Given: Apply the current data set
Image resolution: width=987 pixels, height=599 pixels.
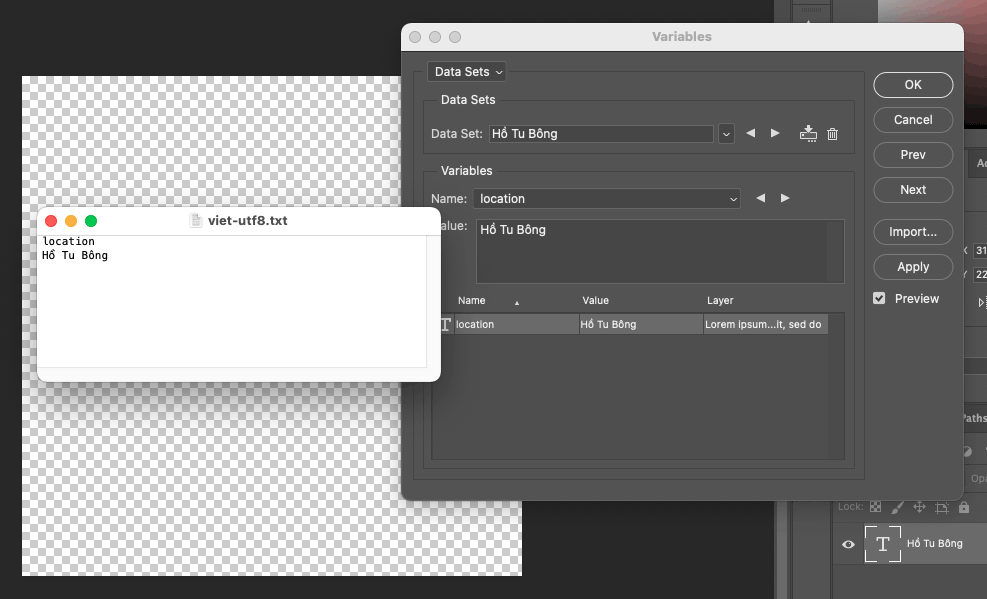Looking at the screenshot, I should coord(913,267).
